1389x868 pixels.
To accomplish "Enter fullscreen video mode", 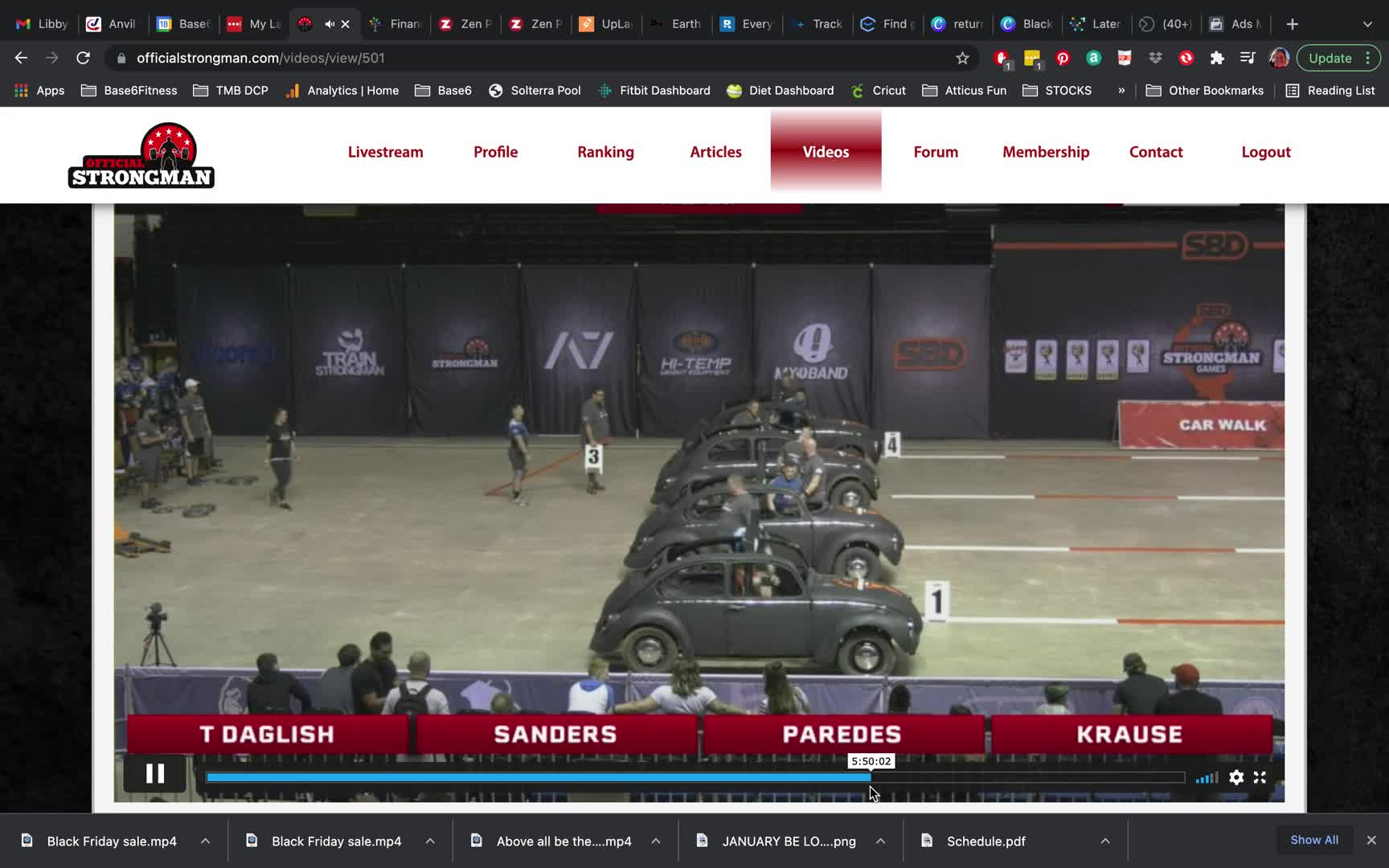I will coord(1260,777).
